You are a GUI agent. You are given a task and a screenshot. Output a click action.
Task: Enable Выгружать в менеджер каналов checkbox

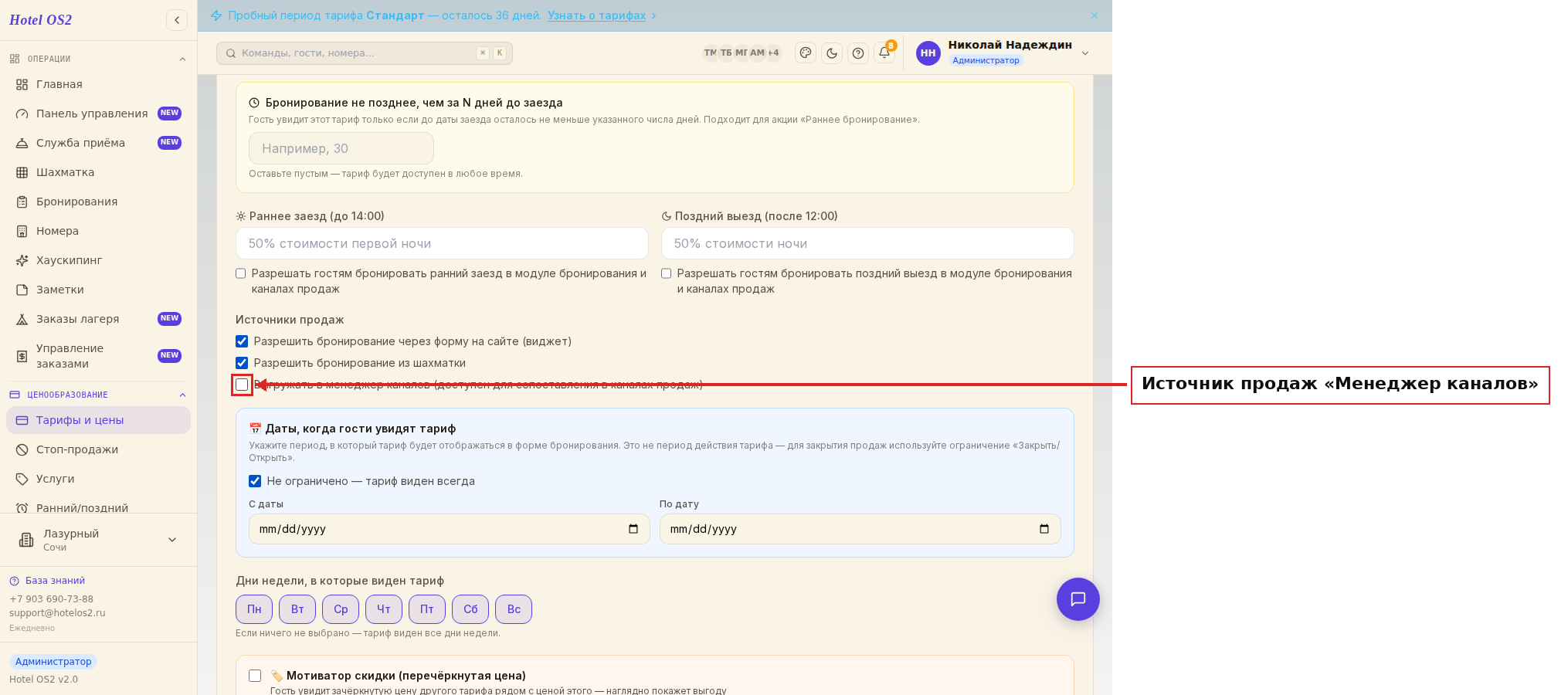(242, 385)
